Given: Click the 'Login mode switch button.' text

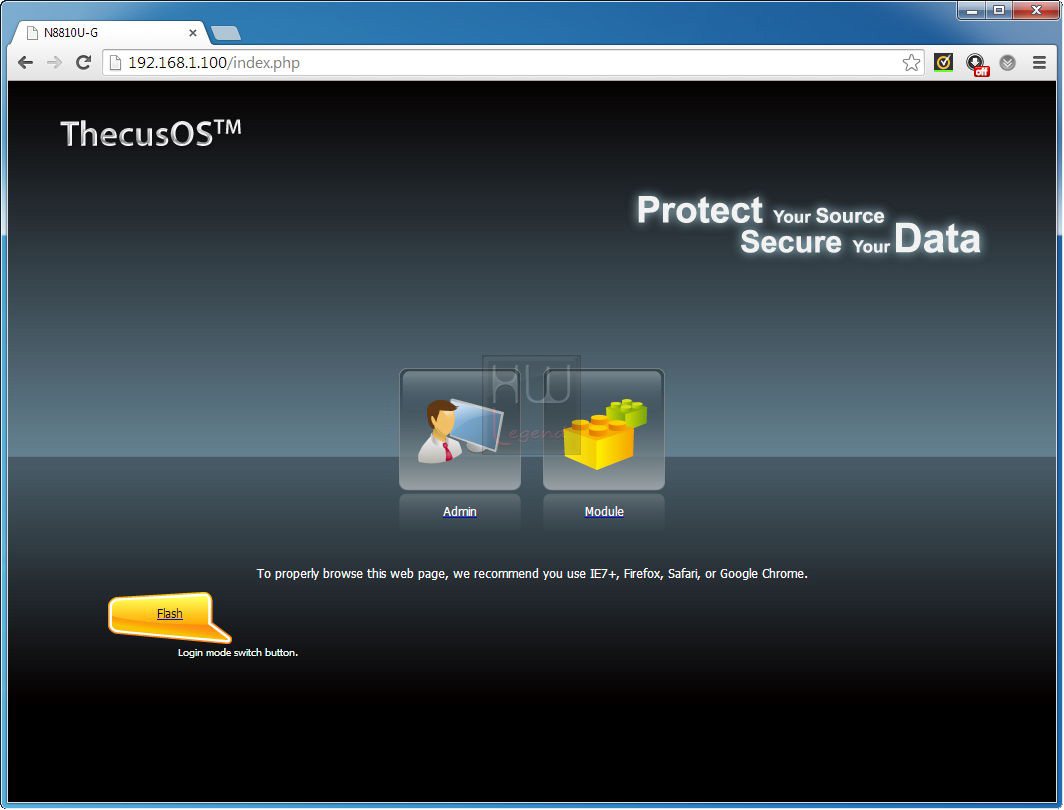Looking at the screenshot, I should pos(238,653).
